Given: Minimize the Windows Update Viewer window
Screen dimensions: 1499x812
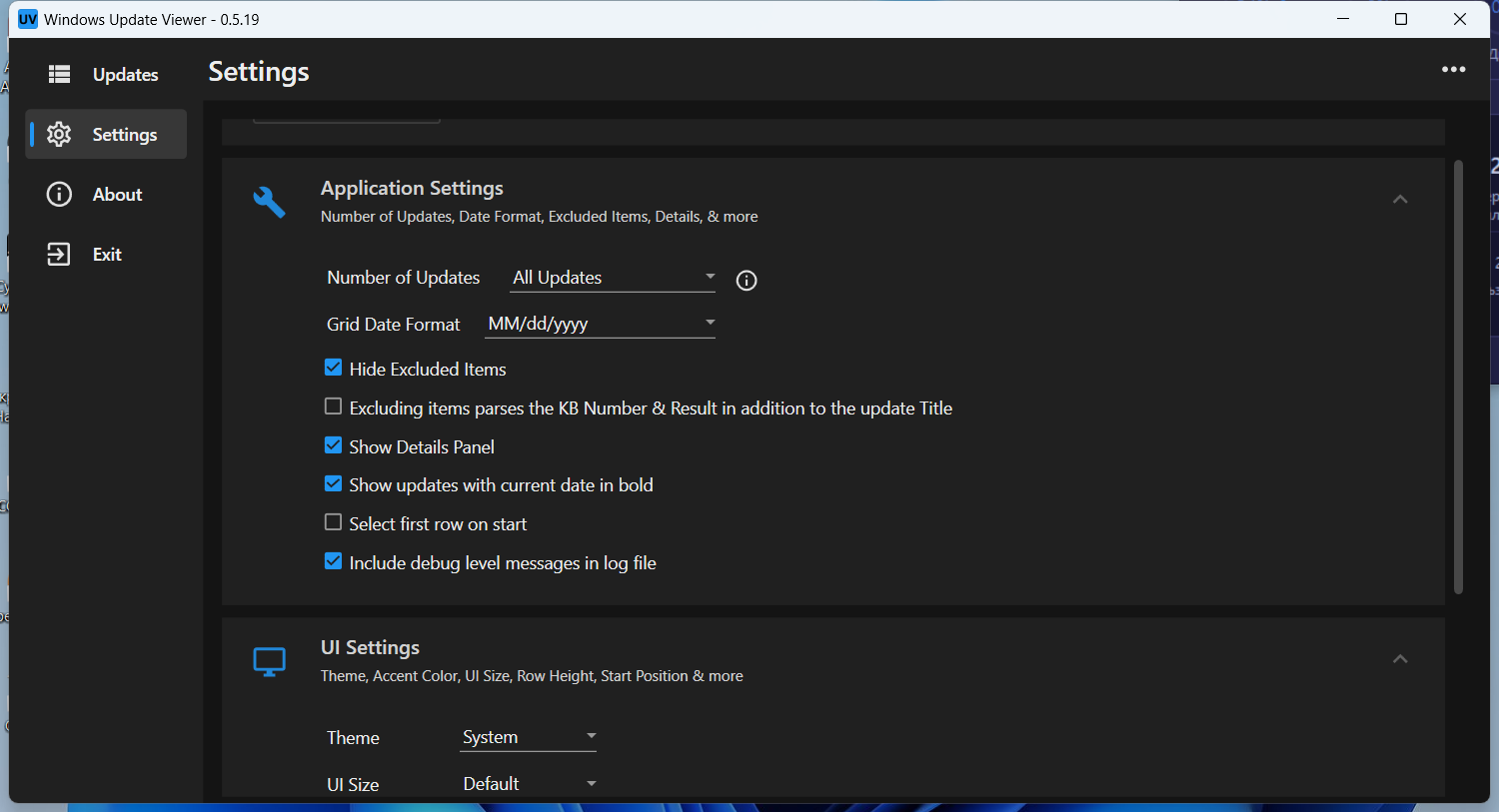Looking at the screenshot, I should point(1343,19).
